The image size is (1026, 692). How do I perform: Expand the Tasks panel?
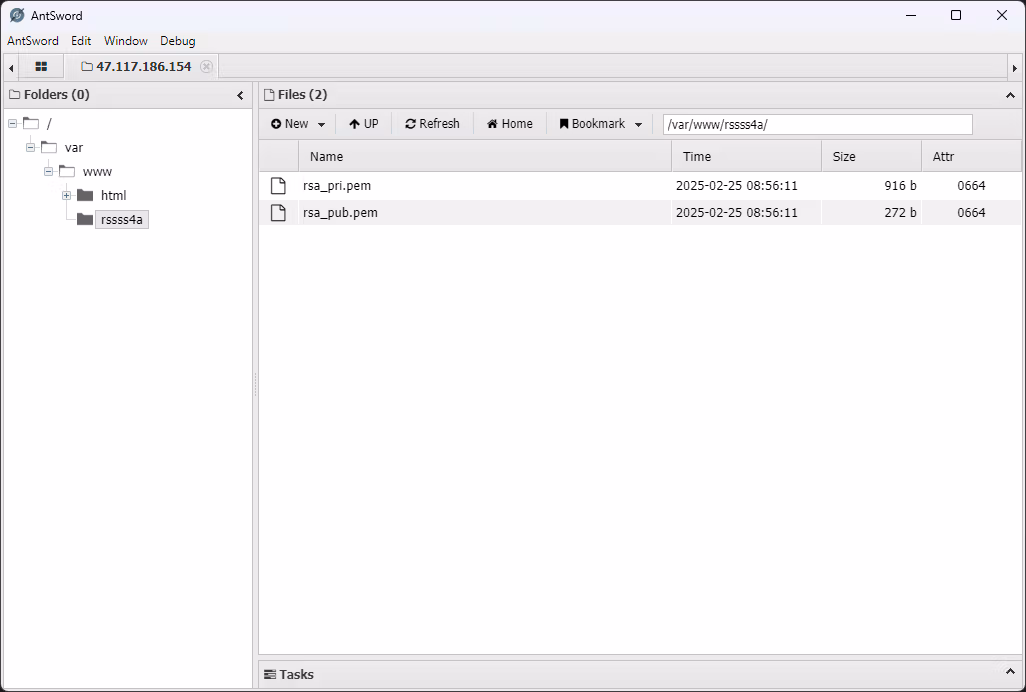coord(1010,673)
